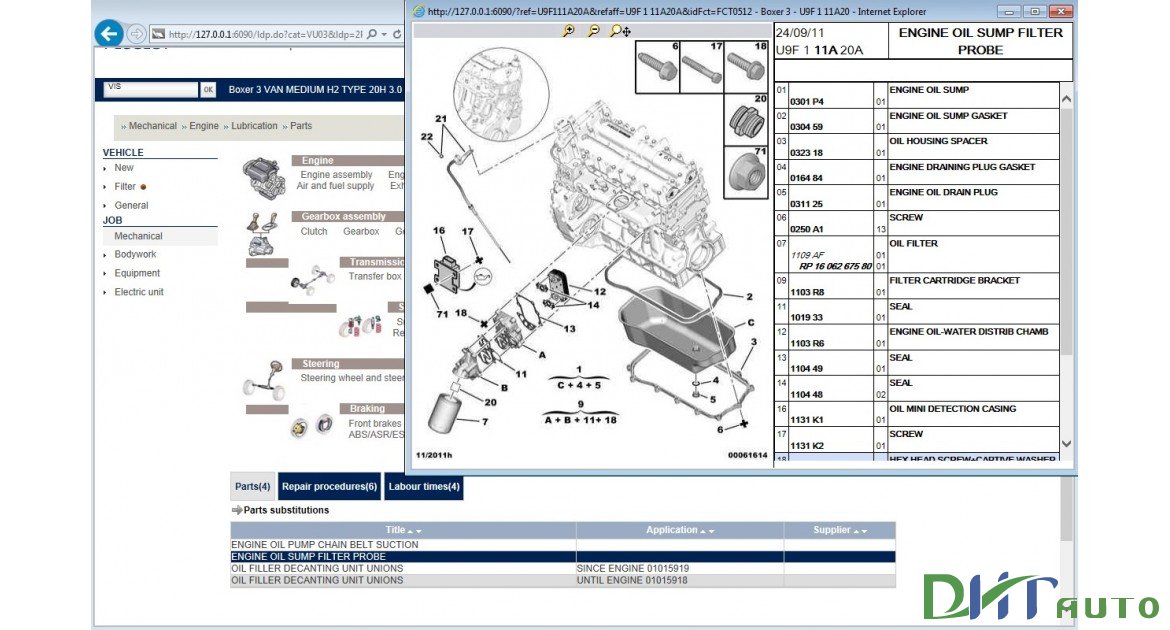This screenshot has height=630, width=1170.
Task: Open the Engine category via its engine image
Action: 263,178
